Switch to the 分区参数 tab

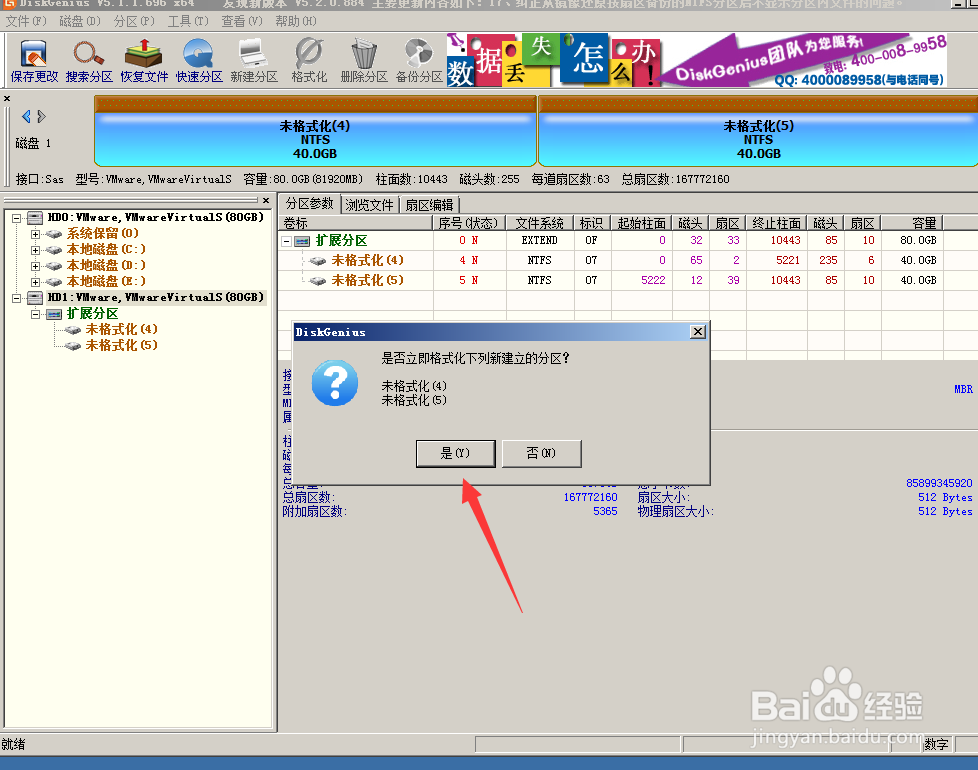click(309, 204)
